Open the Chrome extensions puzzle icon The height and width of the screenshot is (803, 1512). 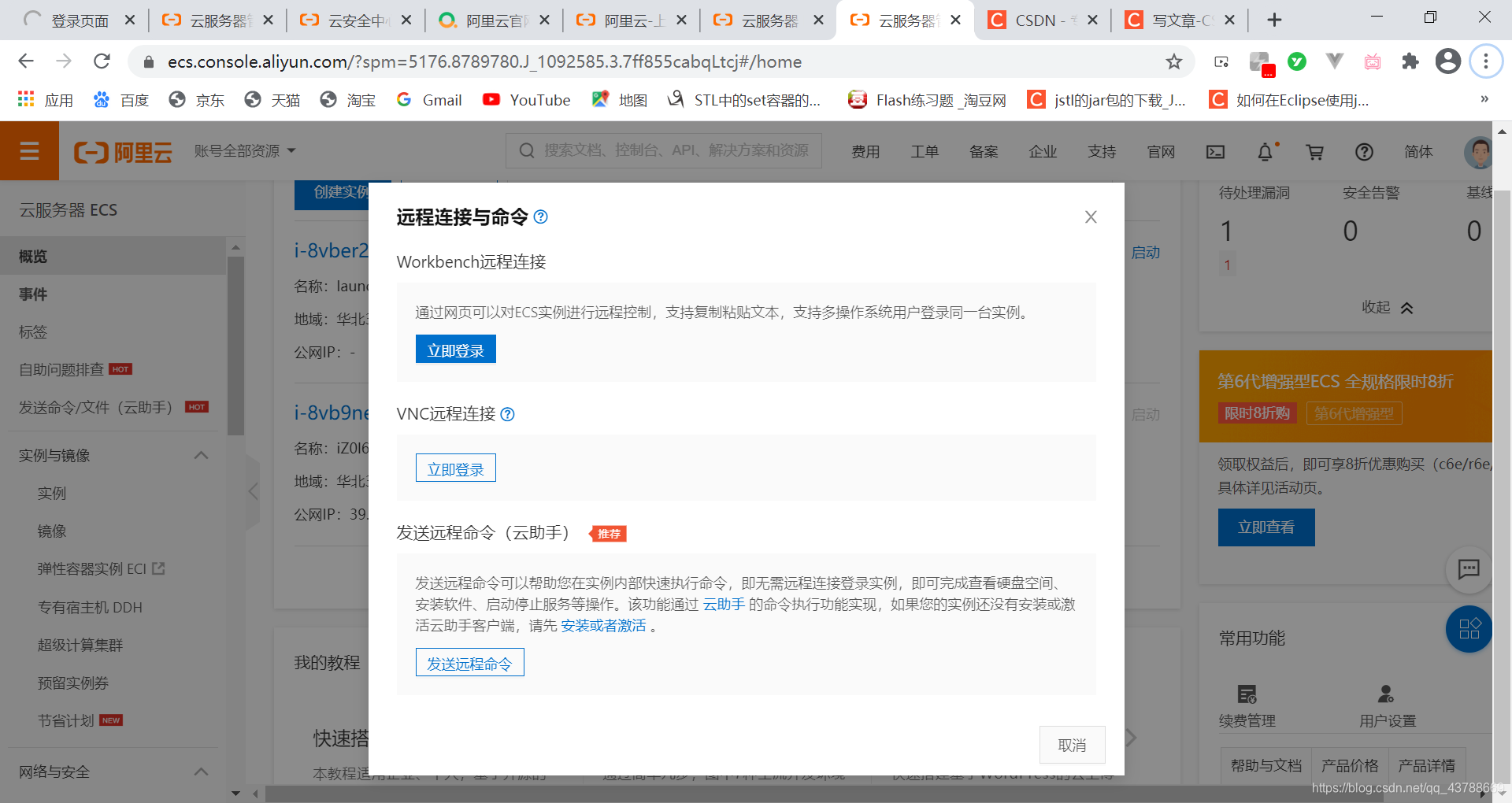tap(1410, 61)
